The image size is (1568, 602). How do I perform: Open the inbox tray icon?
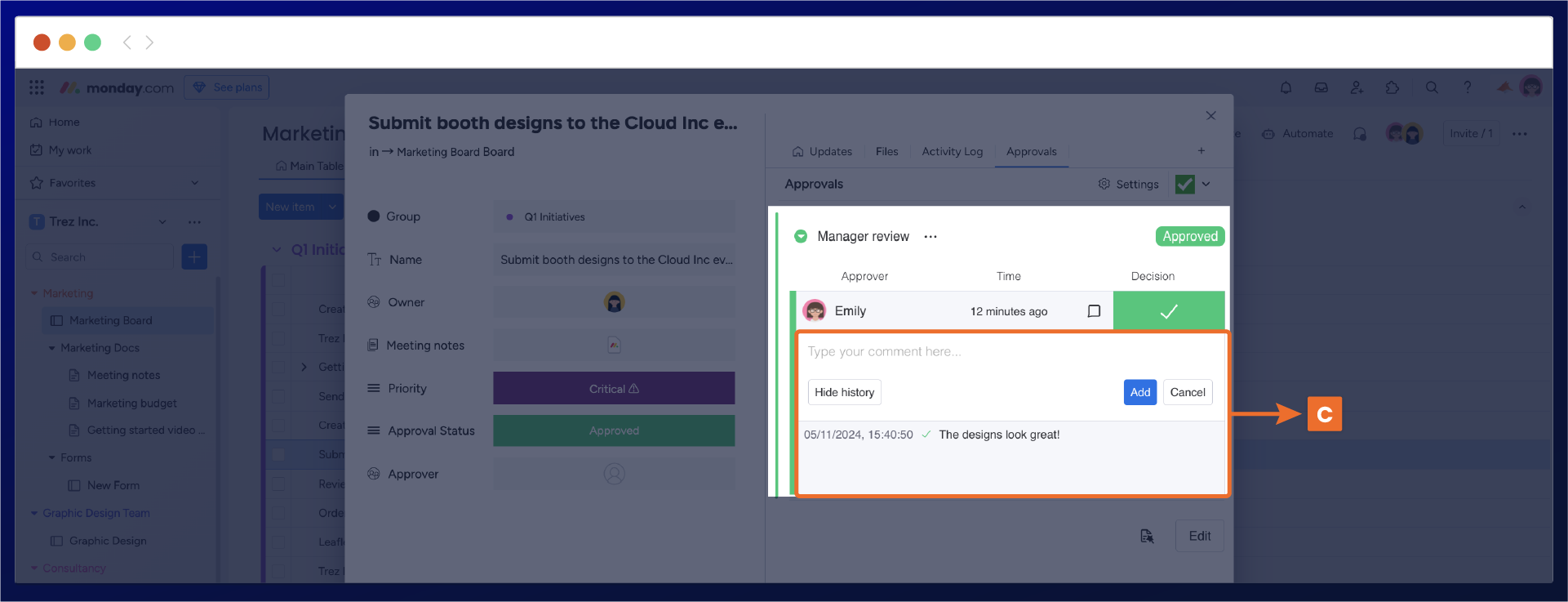click(x=1321, y=87)
